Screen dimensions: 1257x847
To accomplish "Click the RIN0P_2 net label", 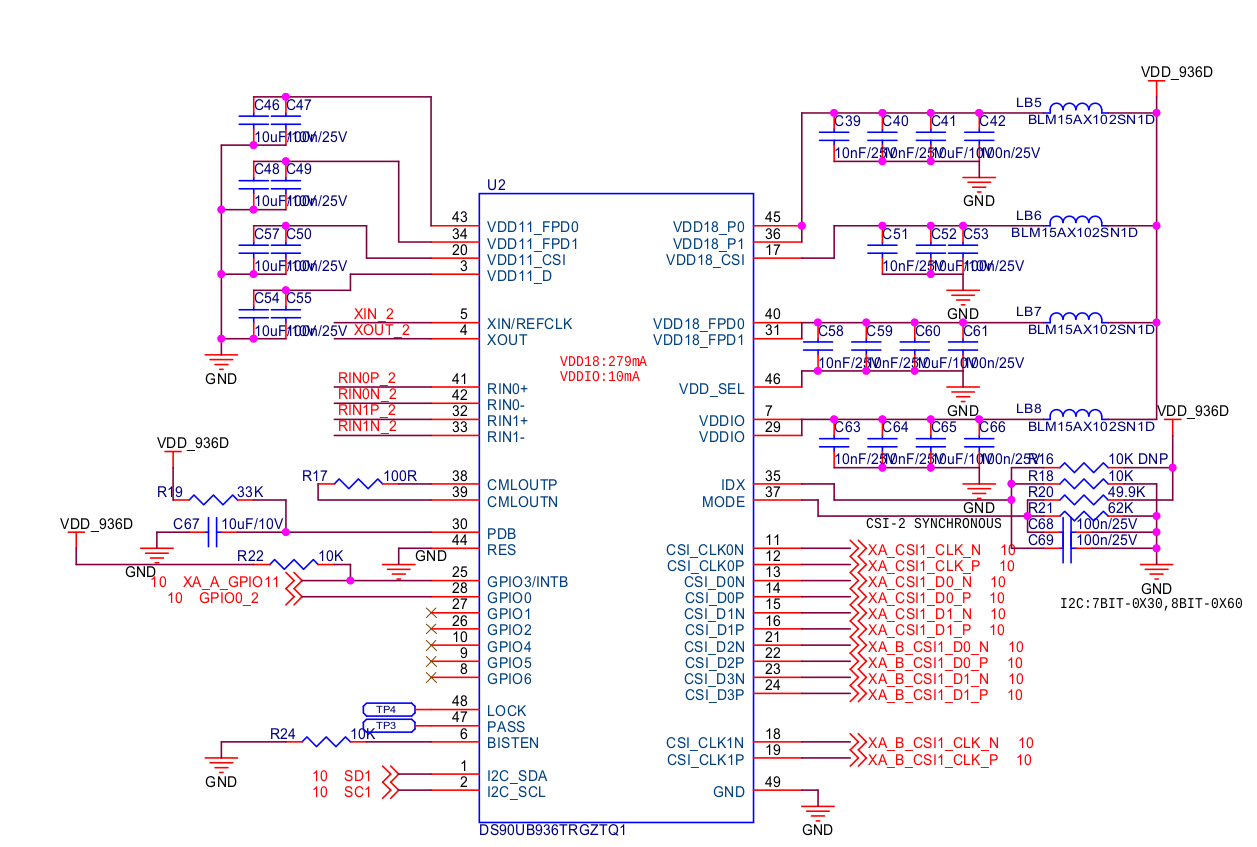I will point(367,378).
